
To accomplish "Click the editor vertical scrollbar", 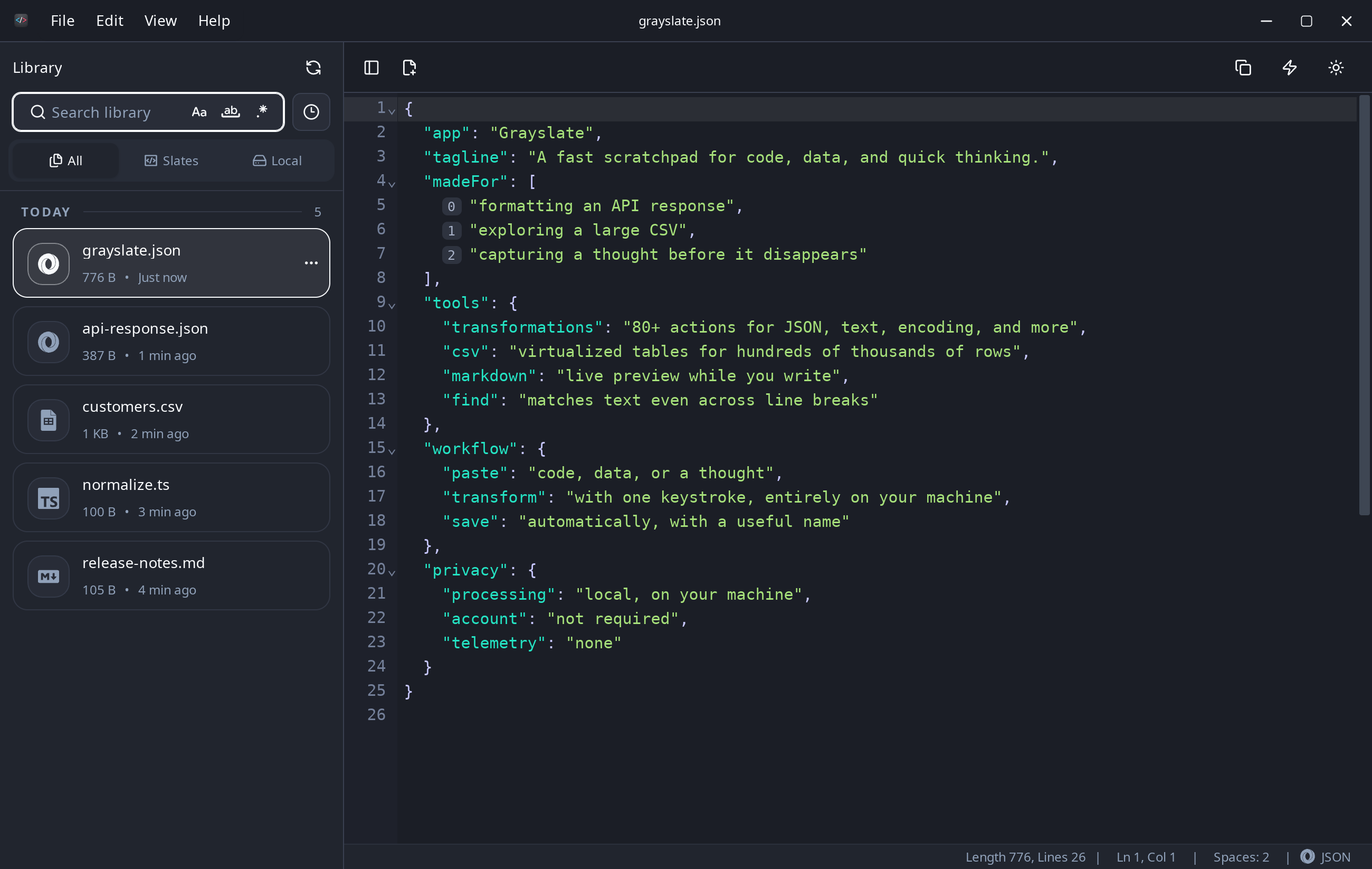I will (x=1364, y=305).
